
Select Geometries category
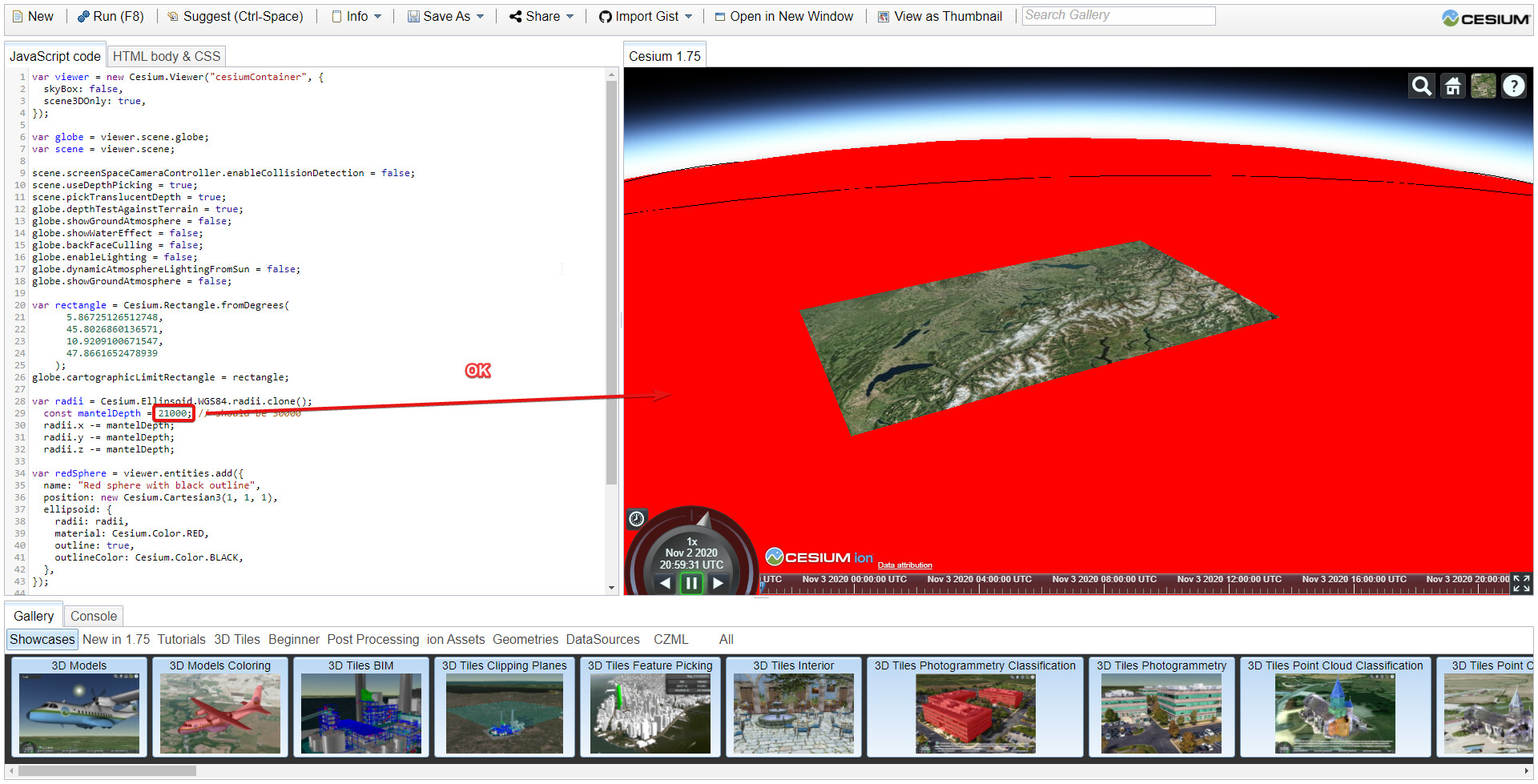(x=525, y=639)
